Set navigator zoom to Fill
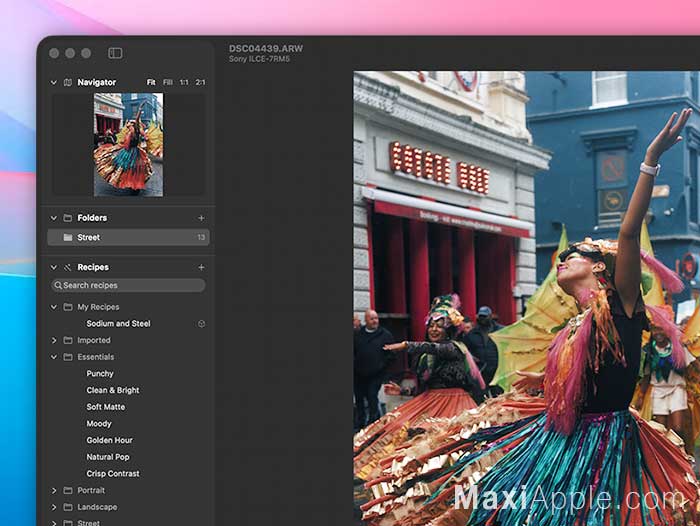 coord(168,82)
